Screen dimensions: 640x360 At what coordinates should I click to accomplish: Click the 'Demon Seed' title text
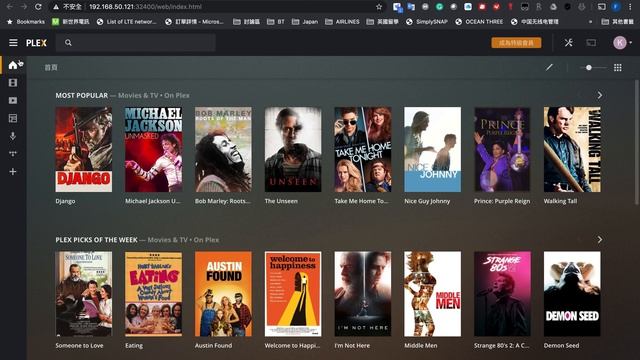pyautogui.click(x=561, y=346)
